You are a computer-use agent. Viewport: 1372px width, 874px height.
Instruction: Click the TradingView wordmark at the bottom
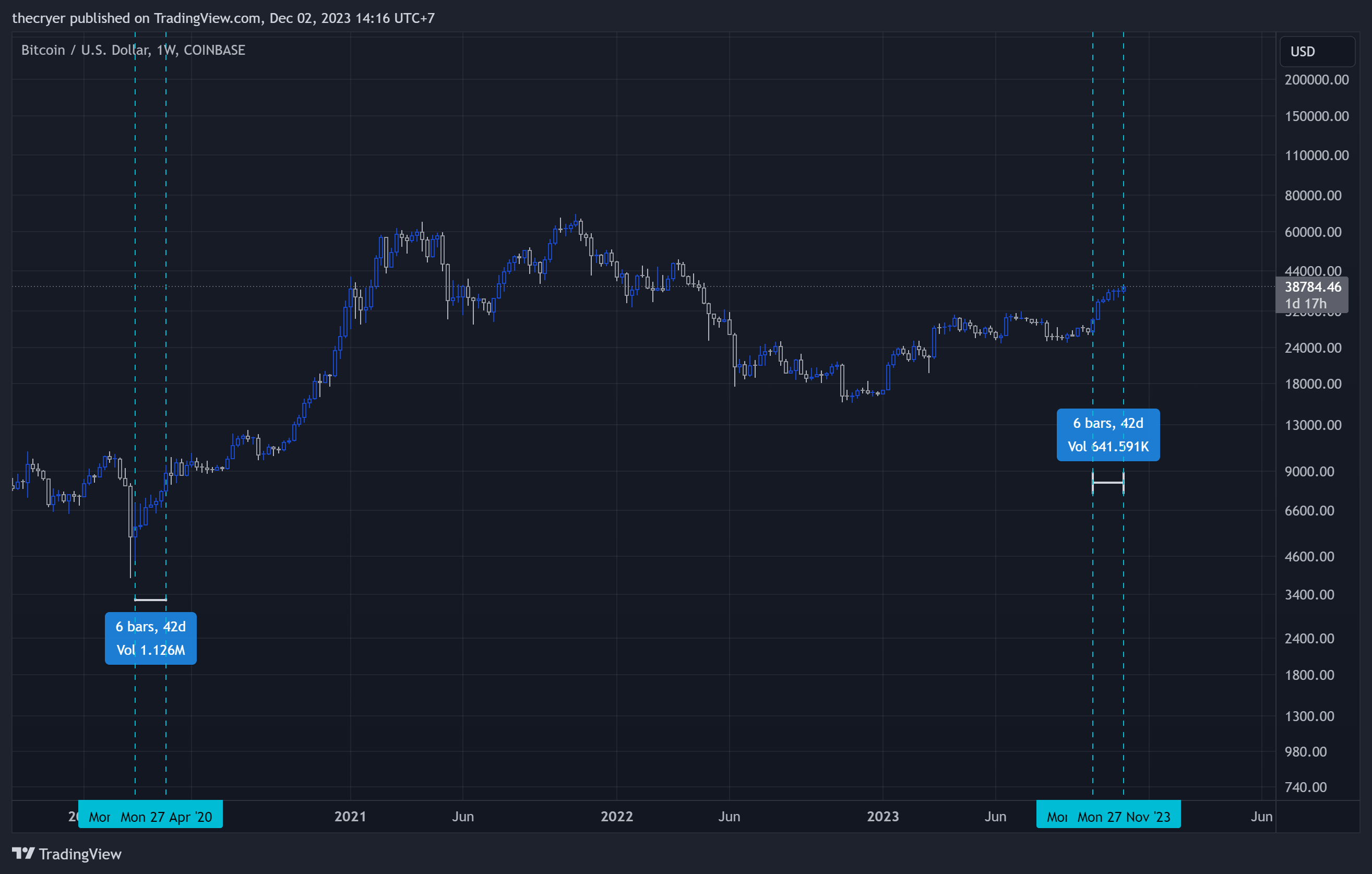point(80,854)
